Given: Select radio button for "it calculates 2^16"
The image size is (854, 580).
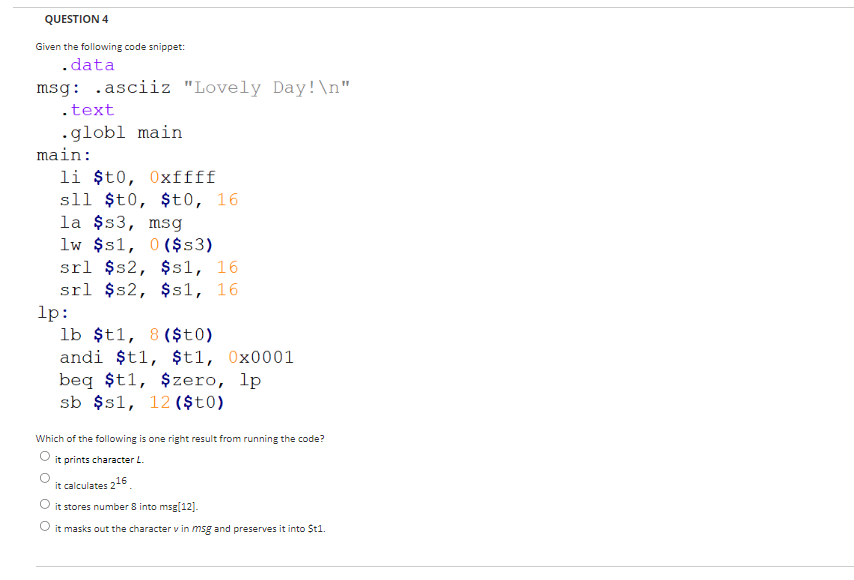Looking at the screenshot, I should click(44, 477).
